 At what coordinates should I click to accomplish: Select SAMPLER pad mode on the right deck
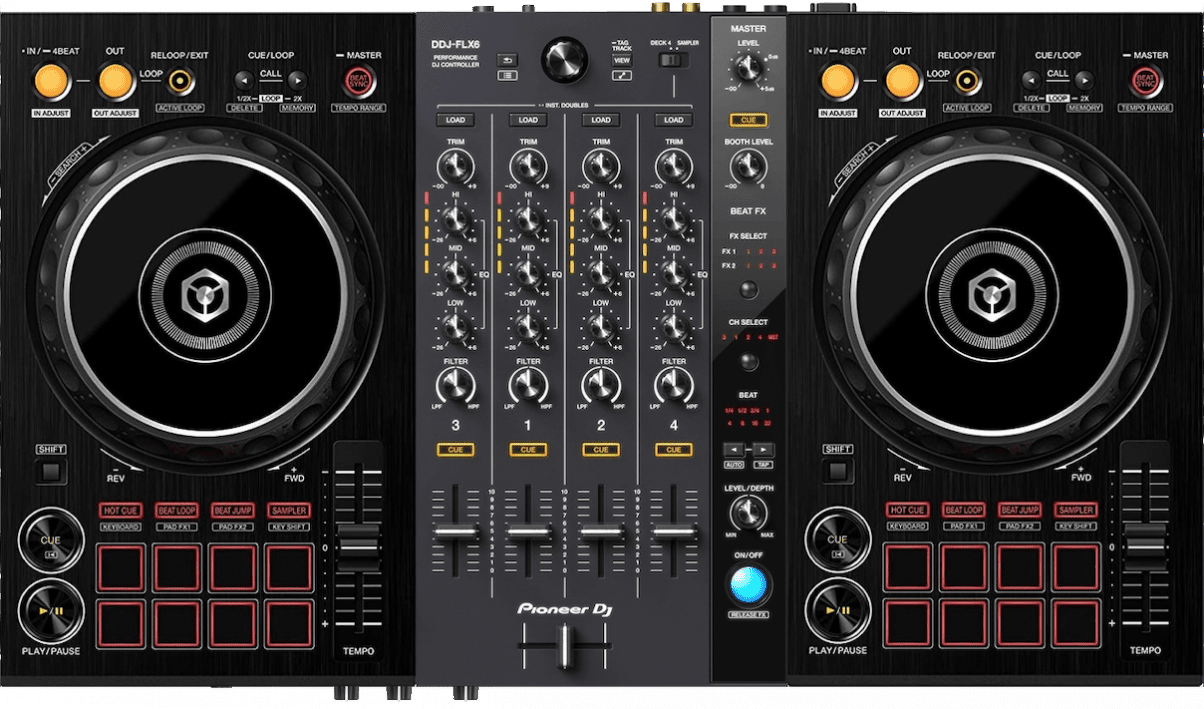(1075, 510)
